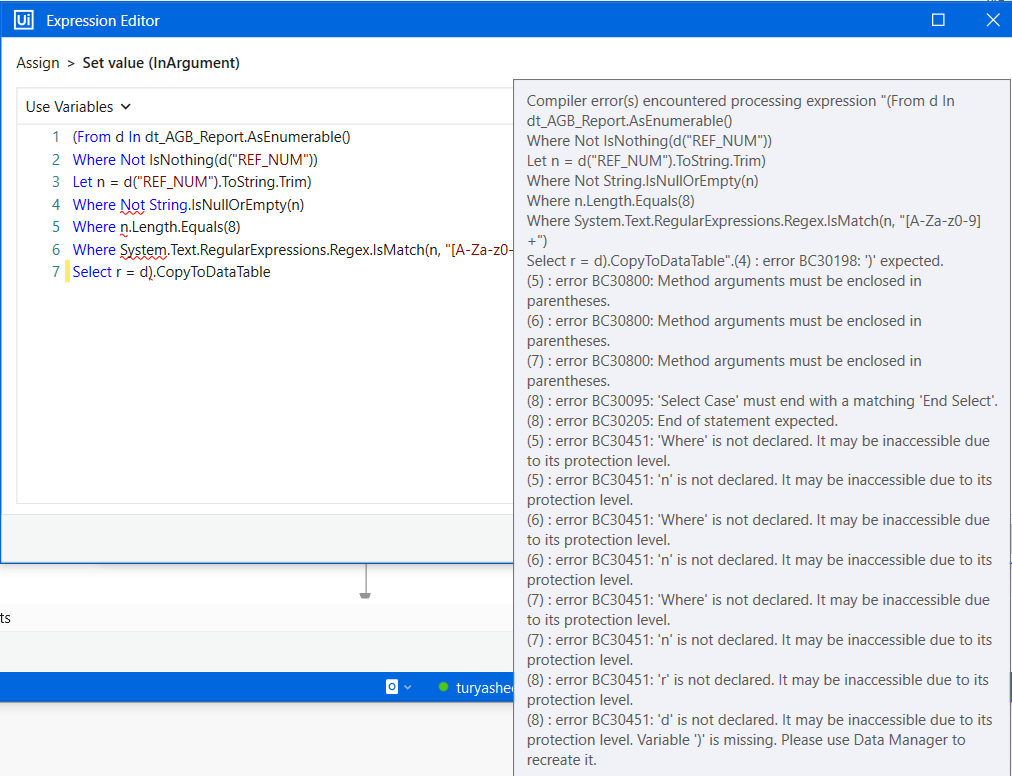Maximize the Expression Editor window

coord(938,20)
